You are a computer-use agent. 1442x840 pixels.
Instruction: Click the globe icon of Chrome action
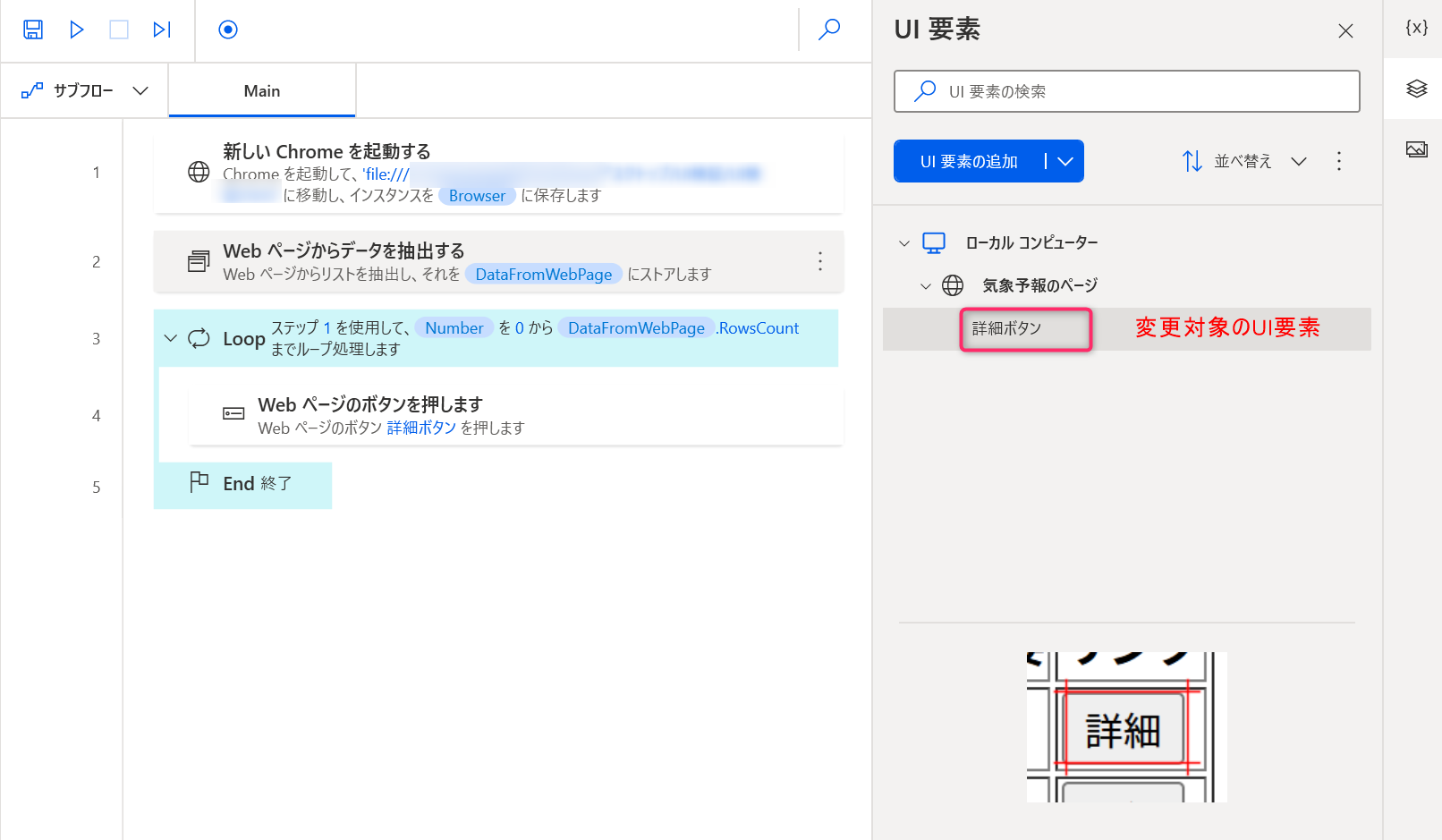[x=199, y=172]
